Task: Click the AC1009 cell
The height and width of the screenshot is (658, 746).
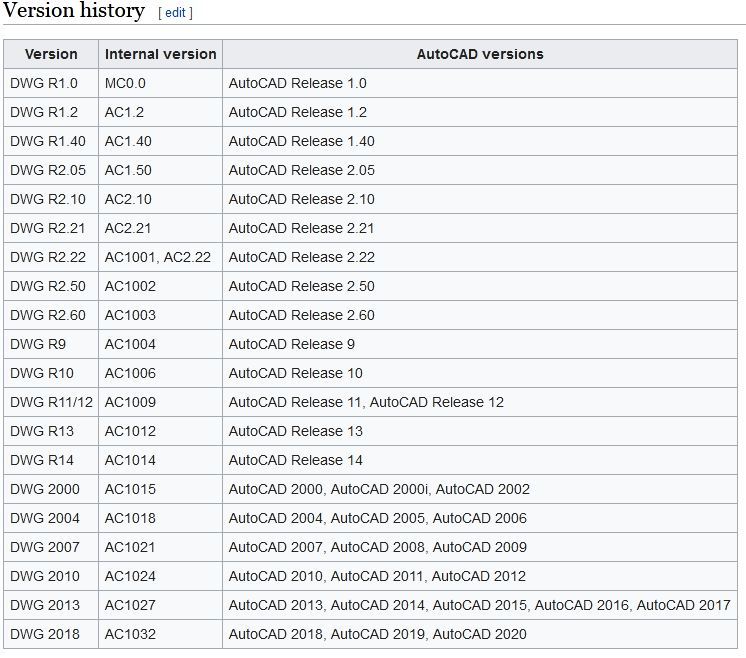Action: pos(160,403)
